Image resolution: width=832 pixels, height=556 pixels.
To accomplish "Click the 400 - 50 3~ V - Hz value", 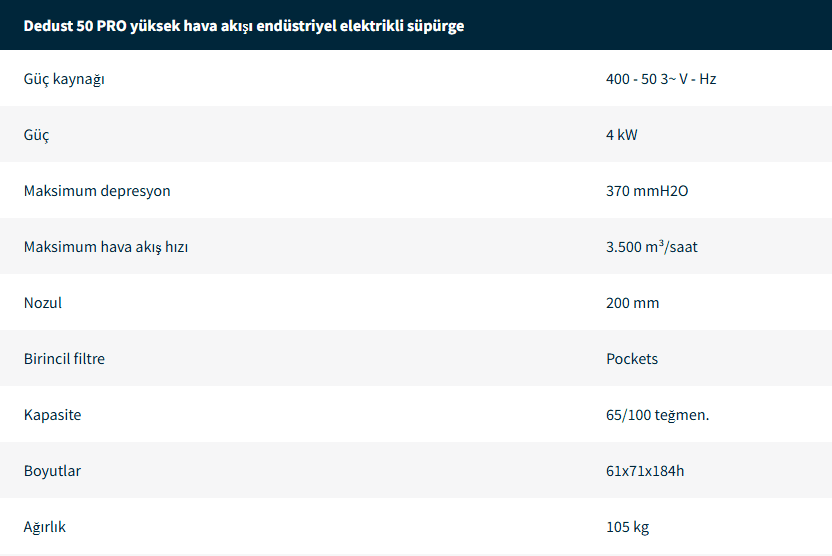I will coord(661,79).
